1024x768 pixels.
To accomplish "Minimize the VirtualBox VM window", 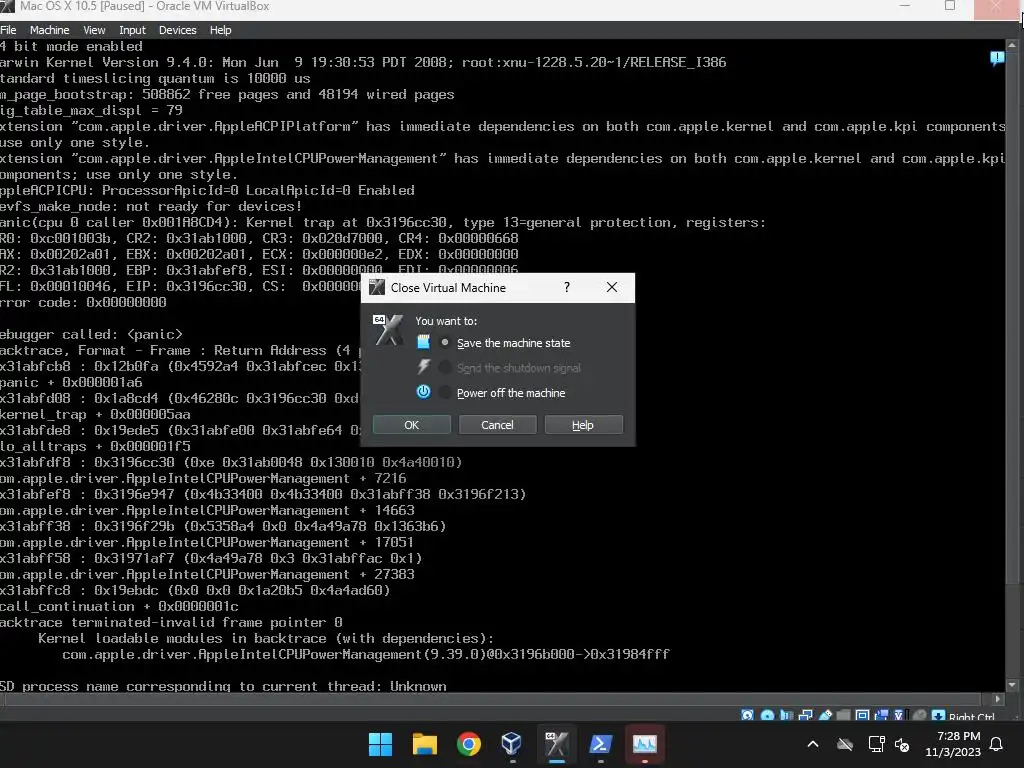I will [904, 6].
